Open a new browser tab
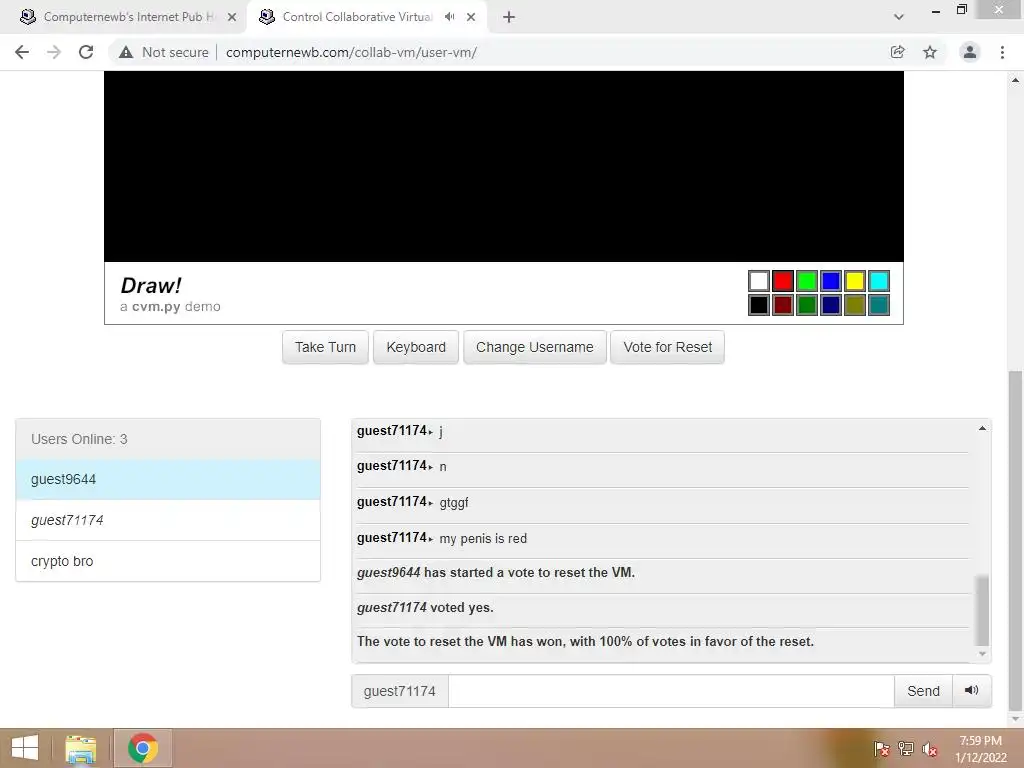Screen dimensions: 1024x768 pyautogui.click(x=509, y=17)
